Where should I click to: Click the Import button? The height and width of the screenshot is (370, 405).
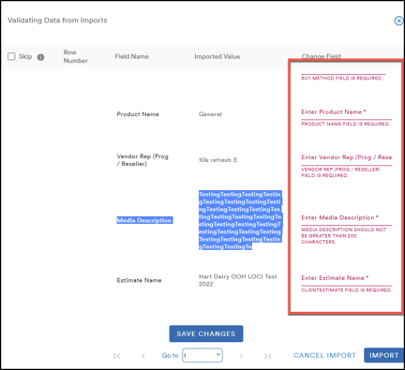[x=384, y=355]
